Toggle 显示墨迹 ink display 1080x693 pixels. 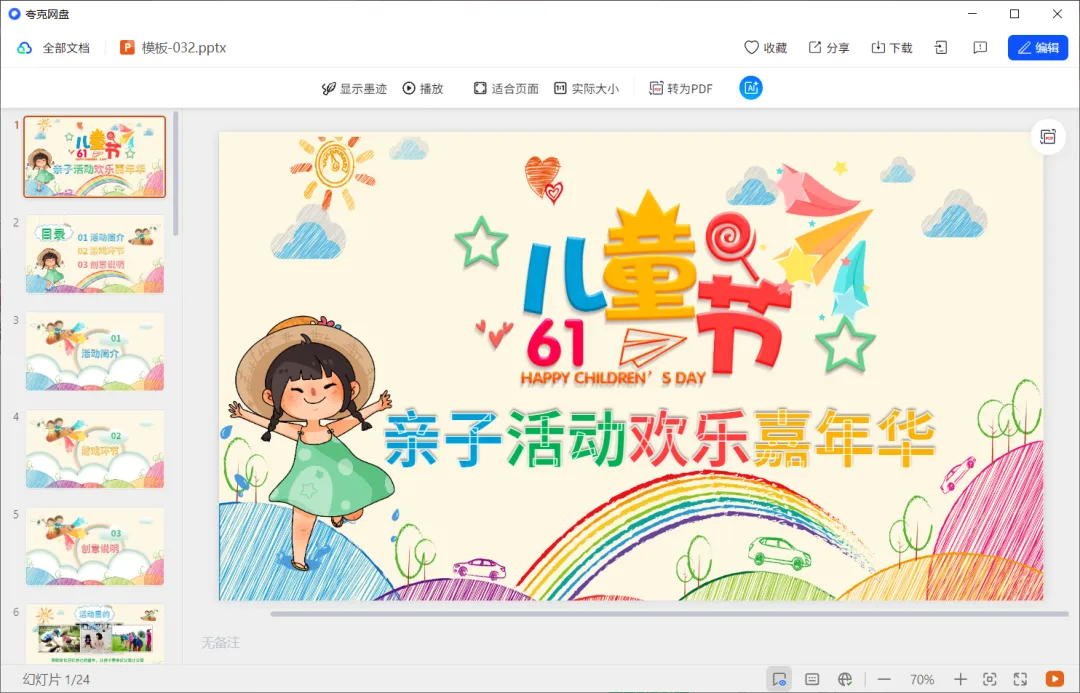click(x=354, y=88)
